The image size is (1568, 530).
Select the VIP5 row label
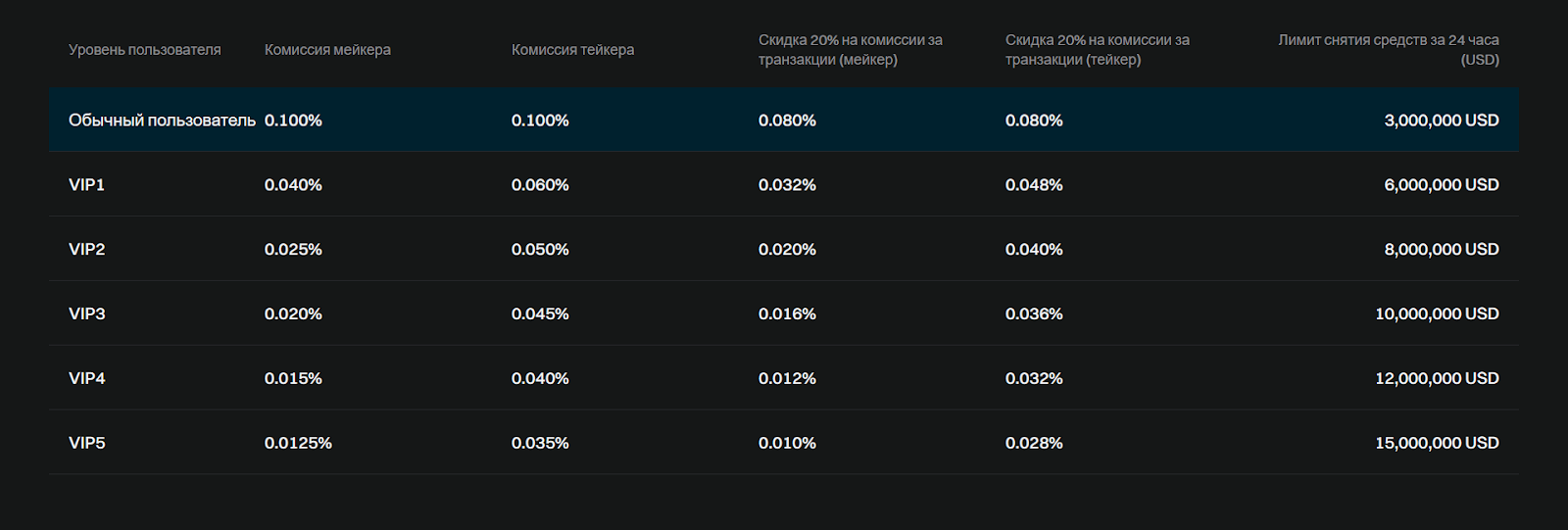pyautogui.click(x=86, y=444)
